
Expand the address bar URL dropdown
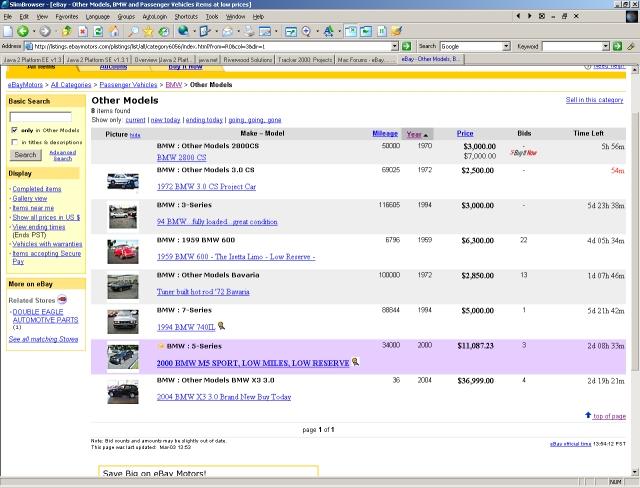pos(395,46)
